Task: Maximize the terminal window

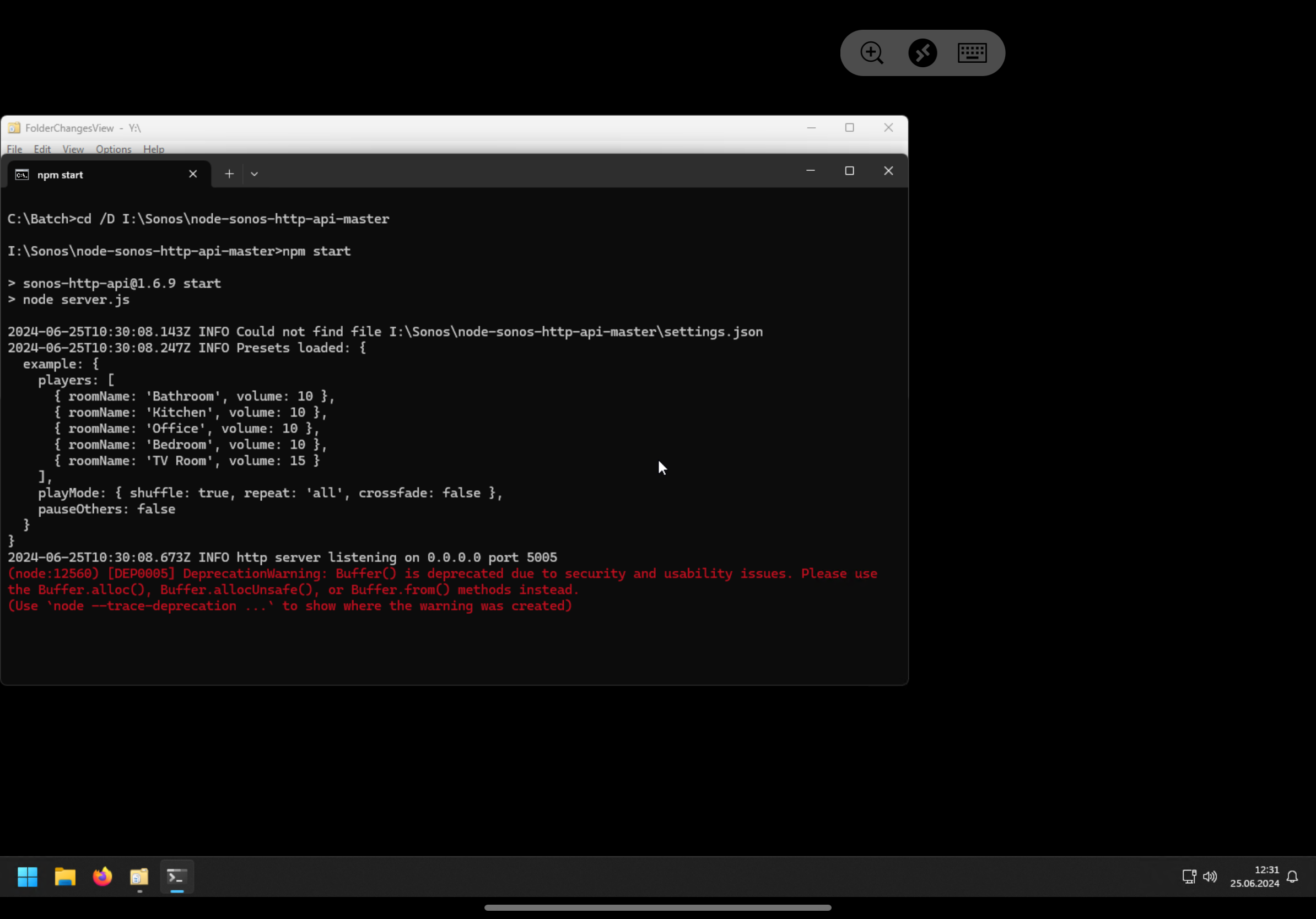Action: click(x=849, y=171)
